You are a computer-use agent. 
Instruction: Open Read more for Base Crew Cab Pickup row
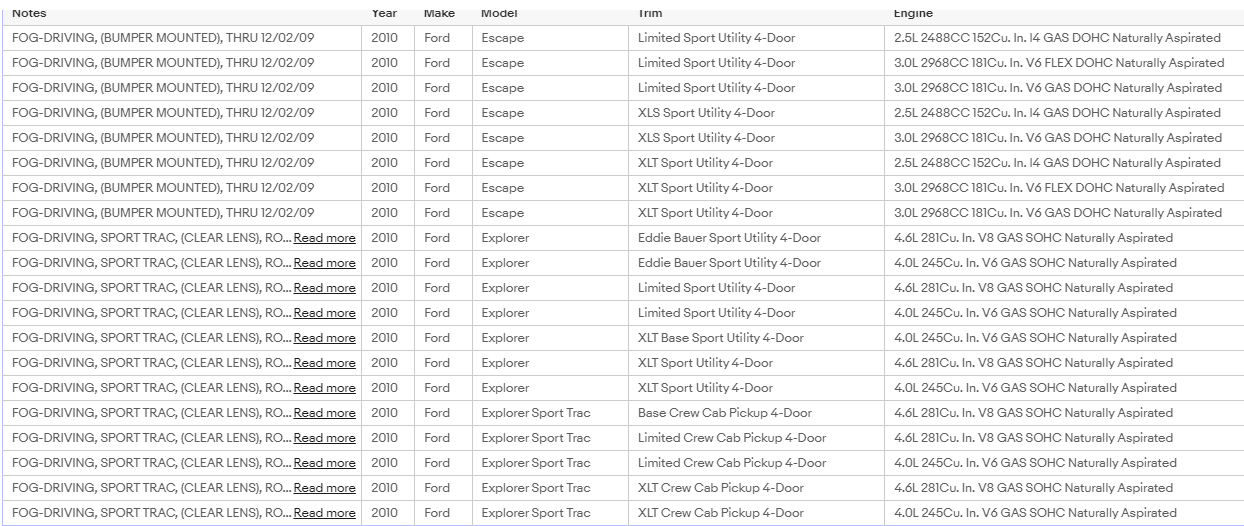[324, 413]
